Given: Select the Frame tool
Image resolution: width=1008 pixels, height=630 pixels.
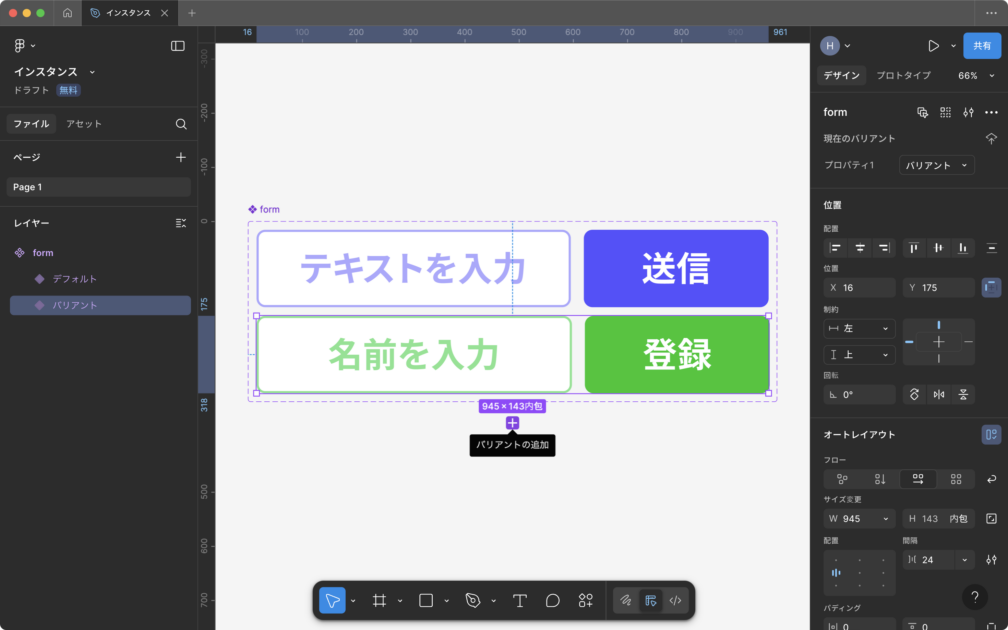Looking at the screenshot, I should click(379, 600).
